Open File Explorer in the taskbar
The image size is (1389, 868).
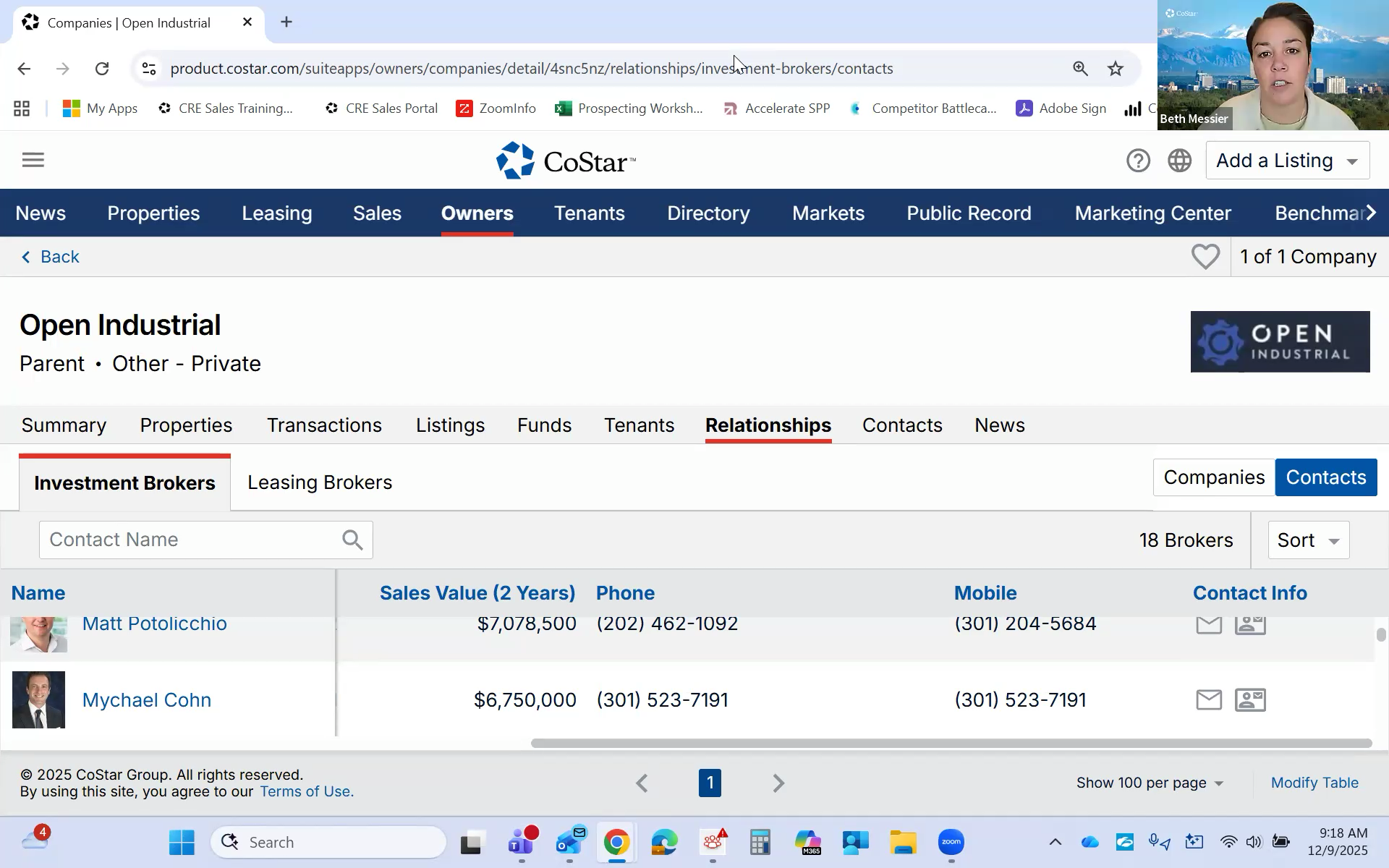(x=904, y=842)
